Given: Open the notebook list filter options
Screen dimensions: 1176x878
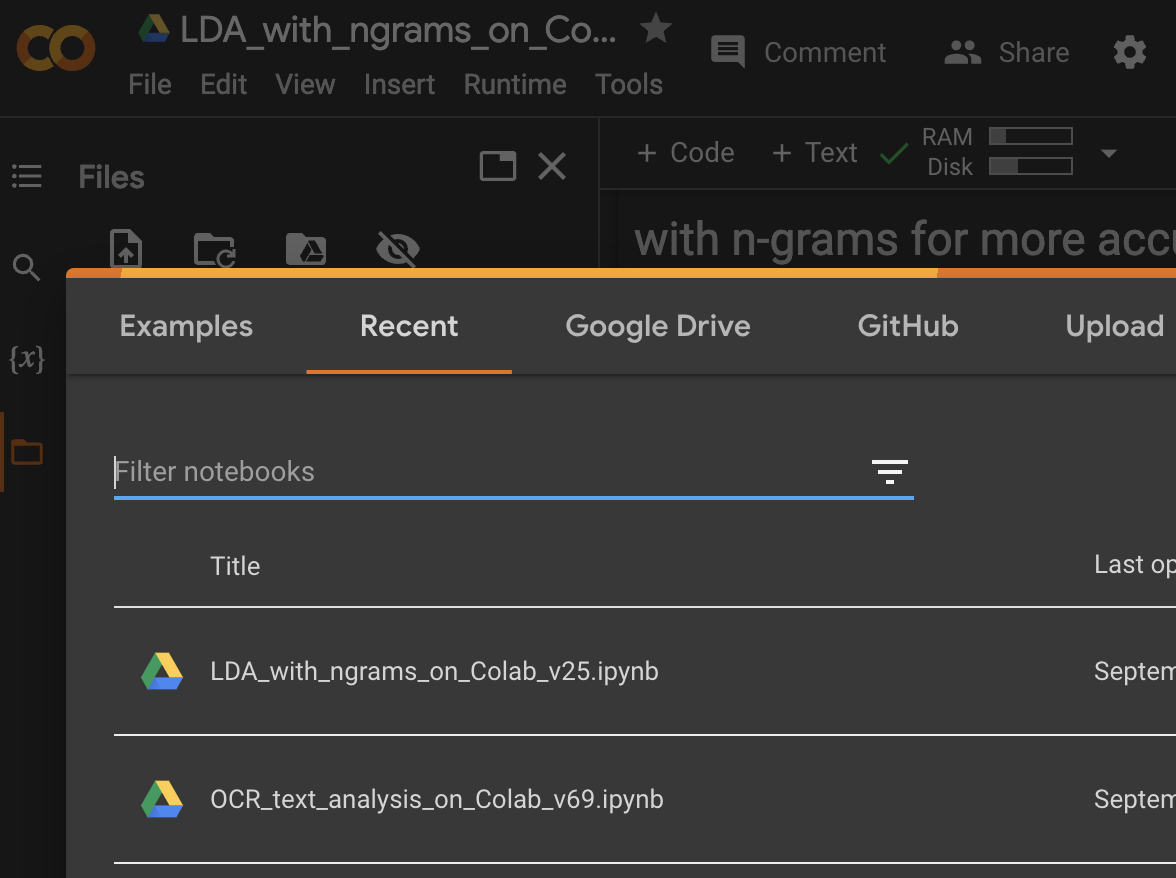Looking at the screenshot, I should pos(889,470).
